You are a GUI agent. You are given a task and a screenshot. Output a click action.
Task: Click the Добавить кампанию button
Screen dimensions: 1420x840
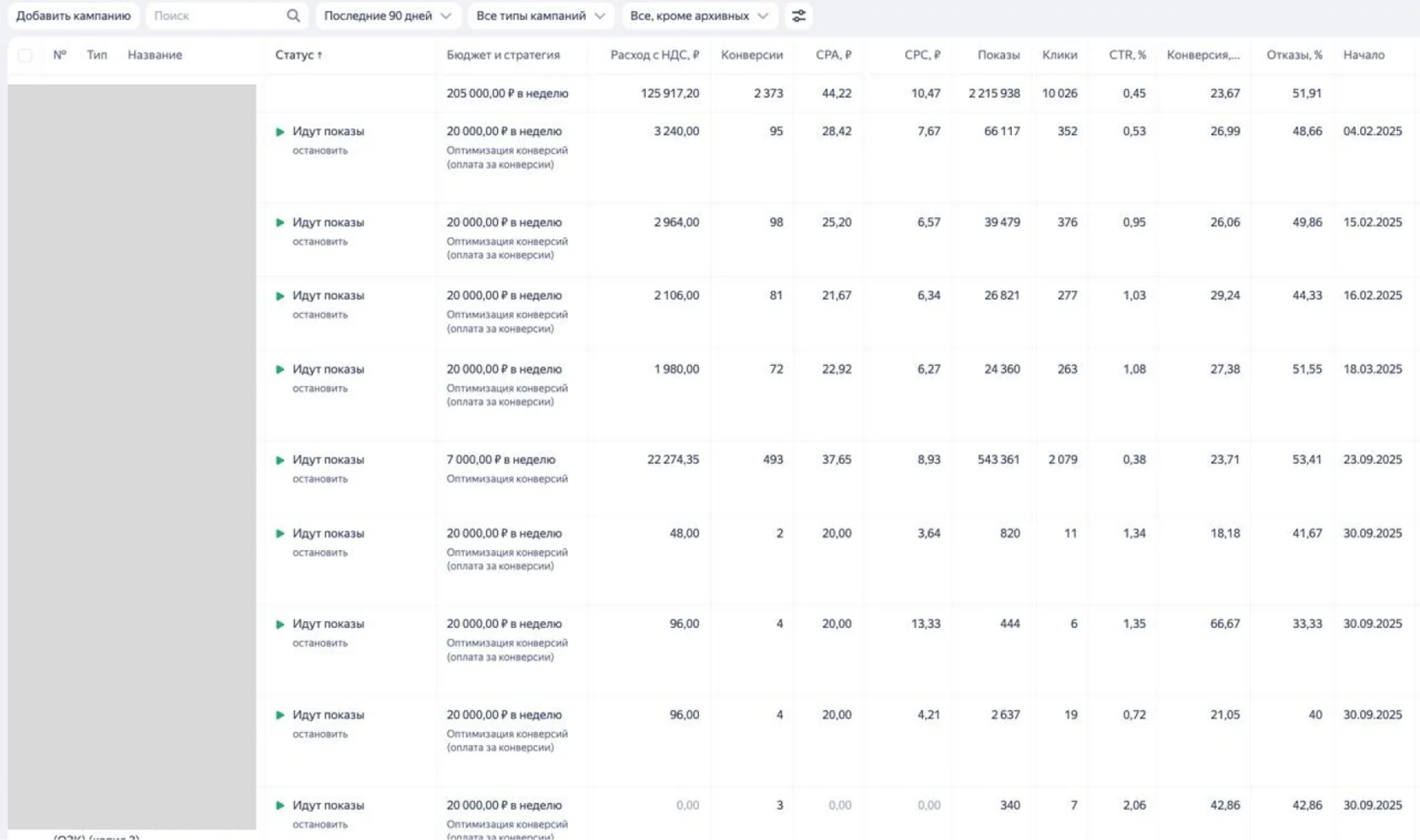pyautogui.click(x=74, y=15)
